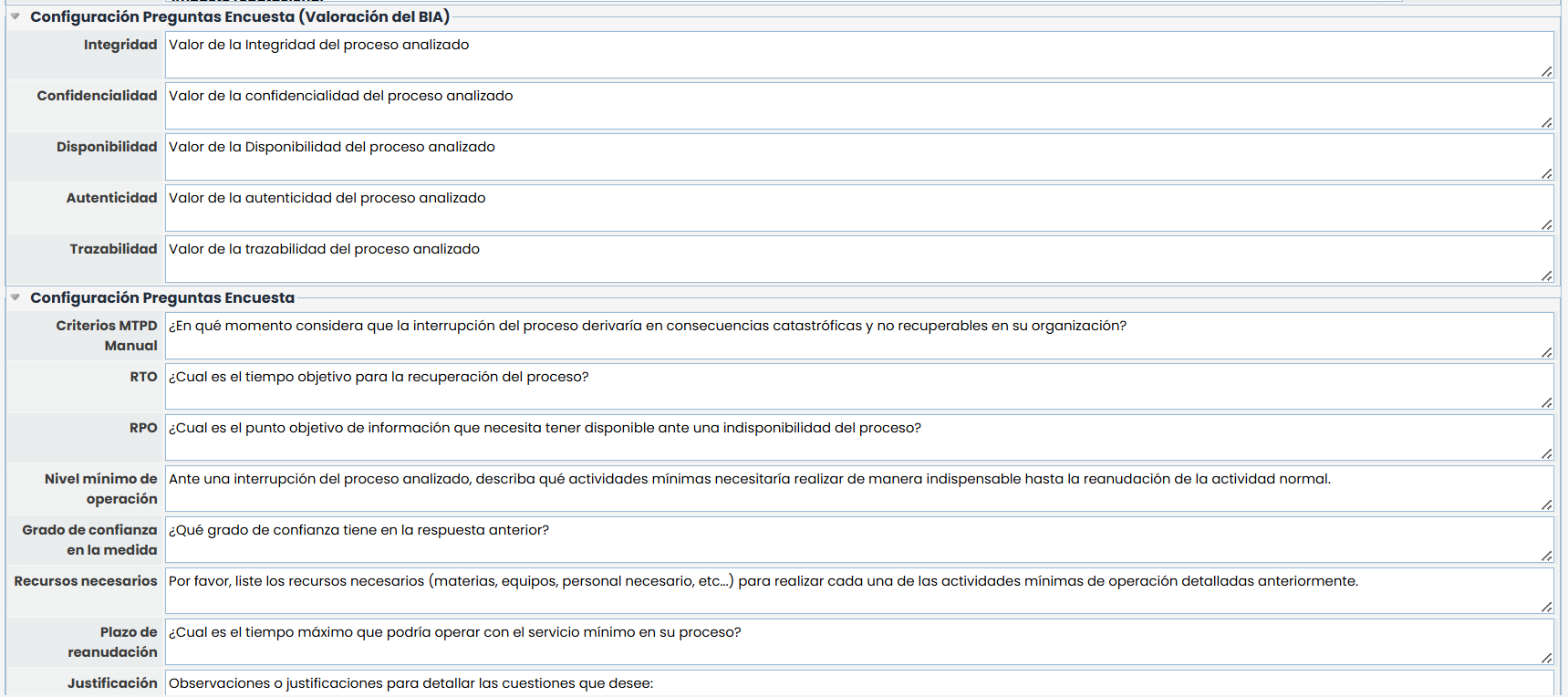Click the Grado de confianza text area
Screen dimensions: 1568x697
tap(857, 540)
